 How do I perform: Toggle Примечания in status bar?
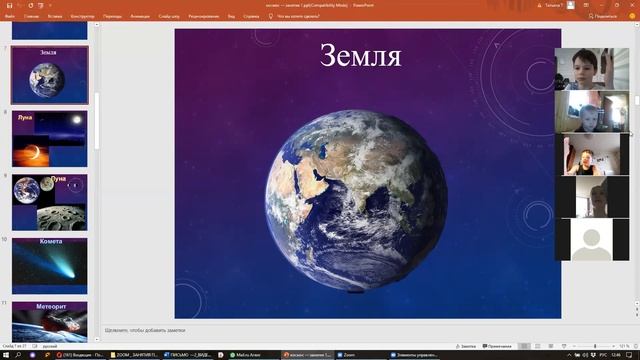[497, 346]
